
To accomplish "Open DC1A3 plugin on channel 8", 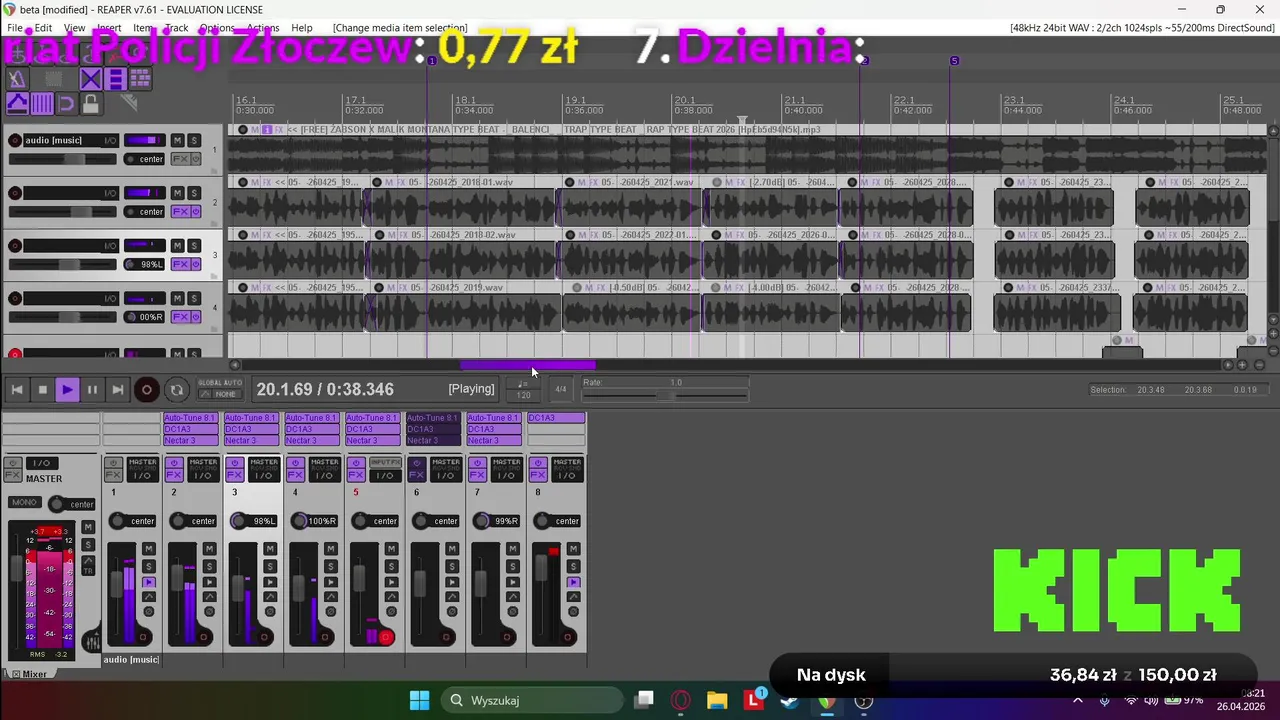I will [x=555, y=418].
